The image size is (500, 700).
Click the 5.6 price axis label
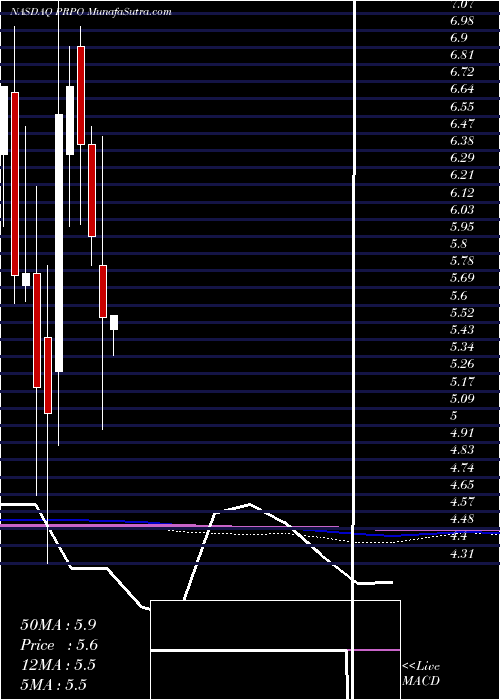458,295
